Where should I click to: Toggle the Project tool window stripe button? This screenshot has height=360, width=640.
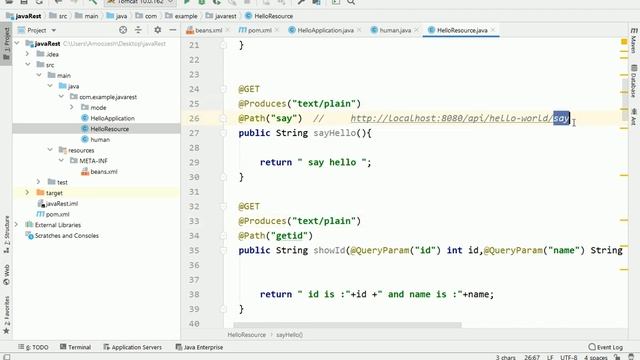click(6, 44)
